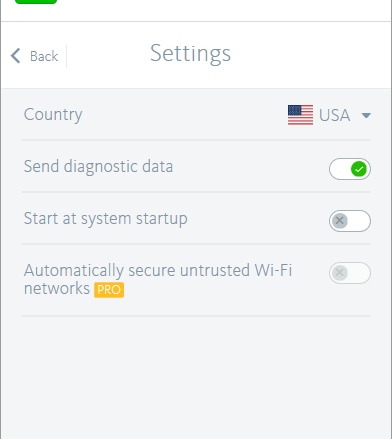Click the Start at system startup label

tap(106, 219)
